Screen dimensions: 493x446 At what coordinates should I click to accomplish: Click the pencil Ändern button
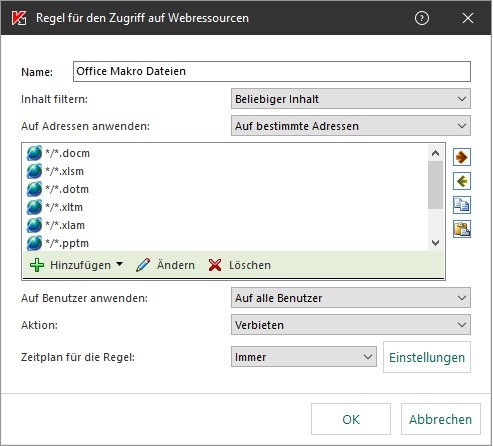coord(165,265)
